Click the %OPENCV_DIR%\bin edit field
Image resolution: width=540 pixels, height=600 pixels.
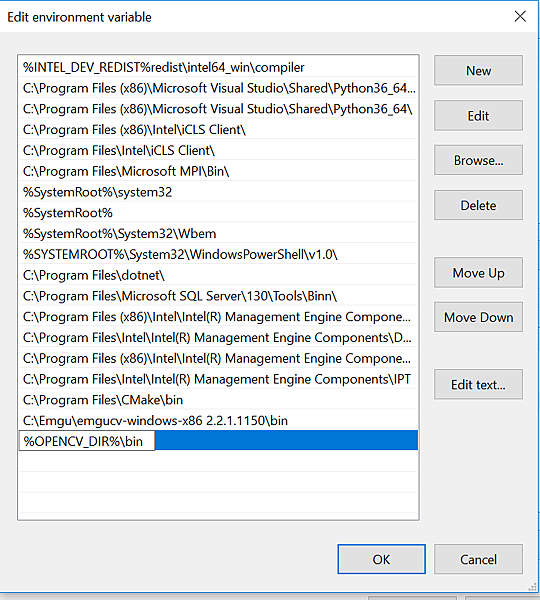[x=87, y=441]
